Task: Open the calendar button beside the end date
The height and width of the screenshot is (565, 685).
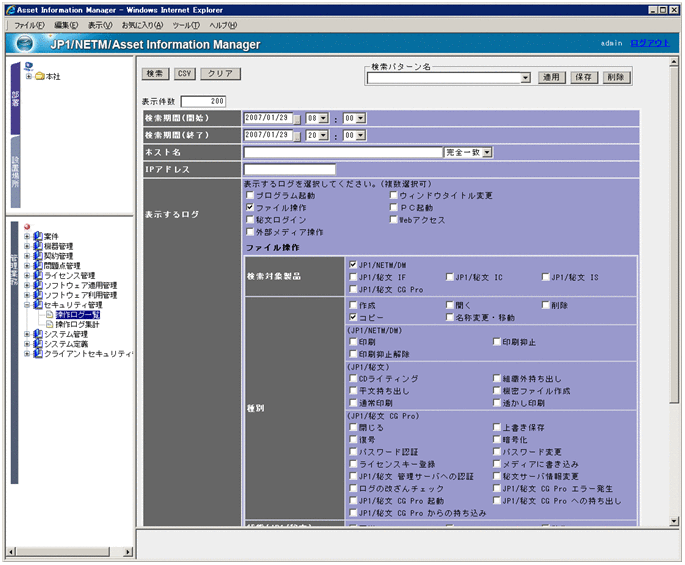Action: coord(297,136)
